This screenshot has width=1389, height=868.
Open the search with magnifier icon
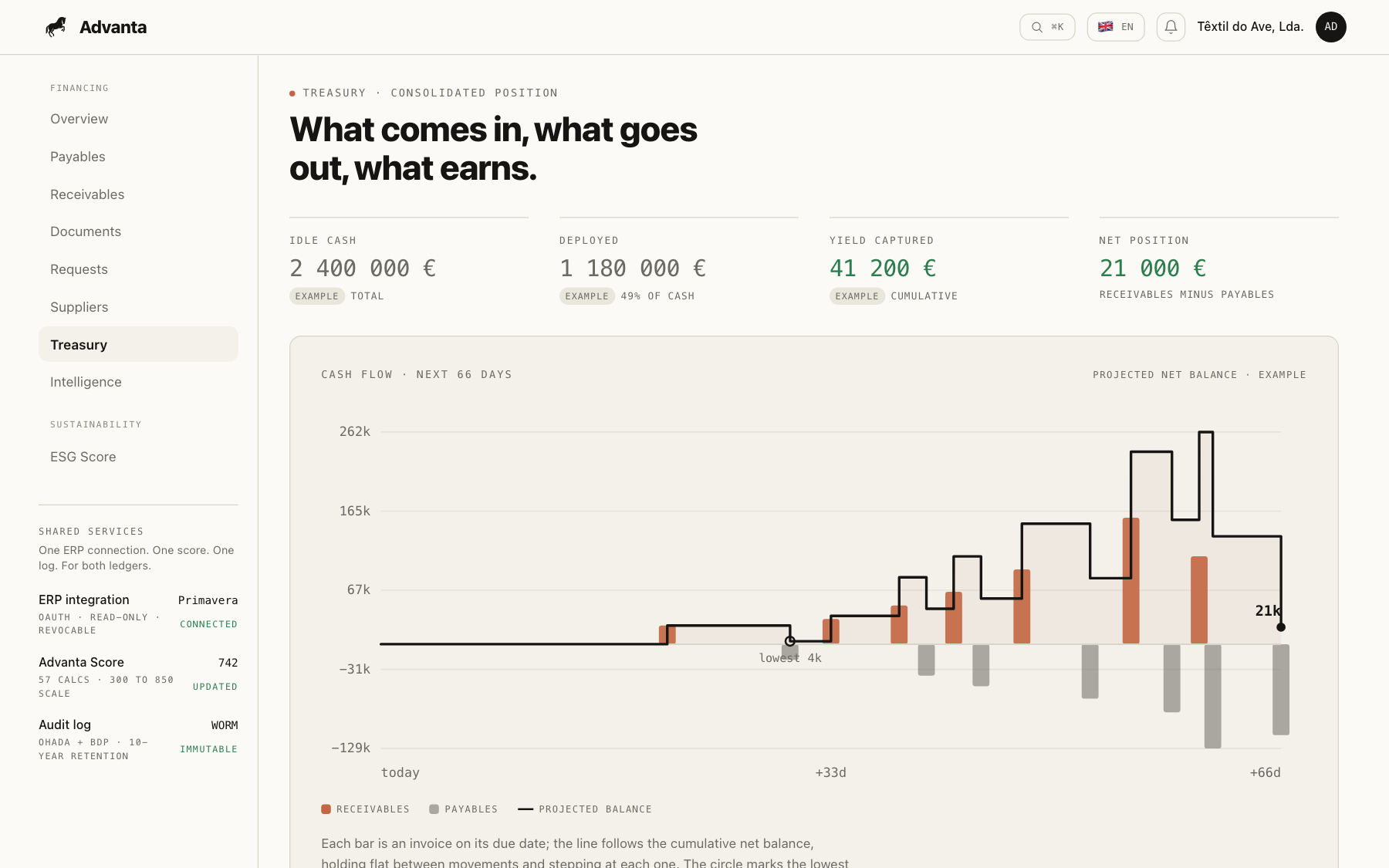coord(1047,27)
